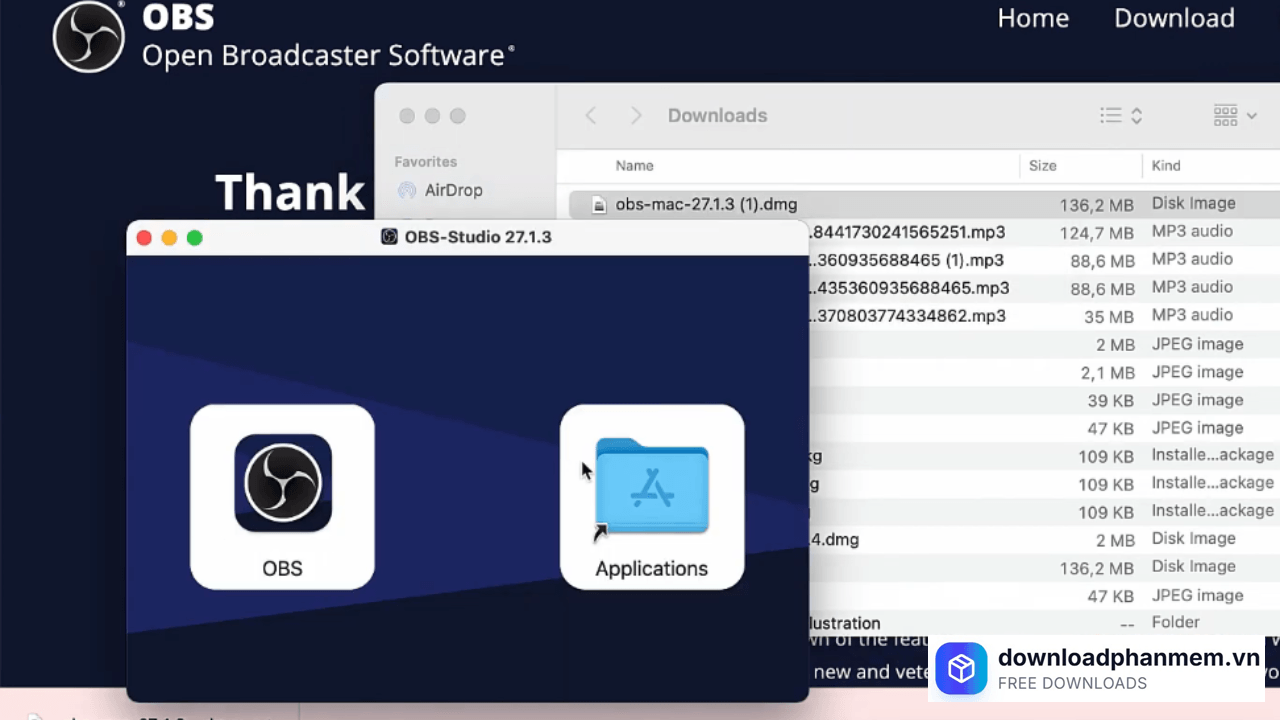Image resolution: width=1280 pixels, height=720 pixels.
Task: Select the file ending 8441730241565251.mp3
Action: (908, 232)
